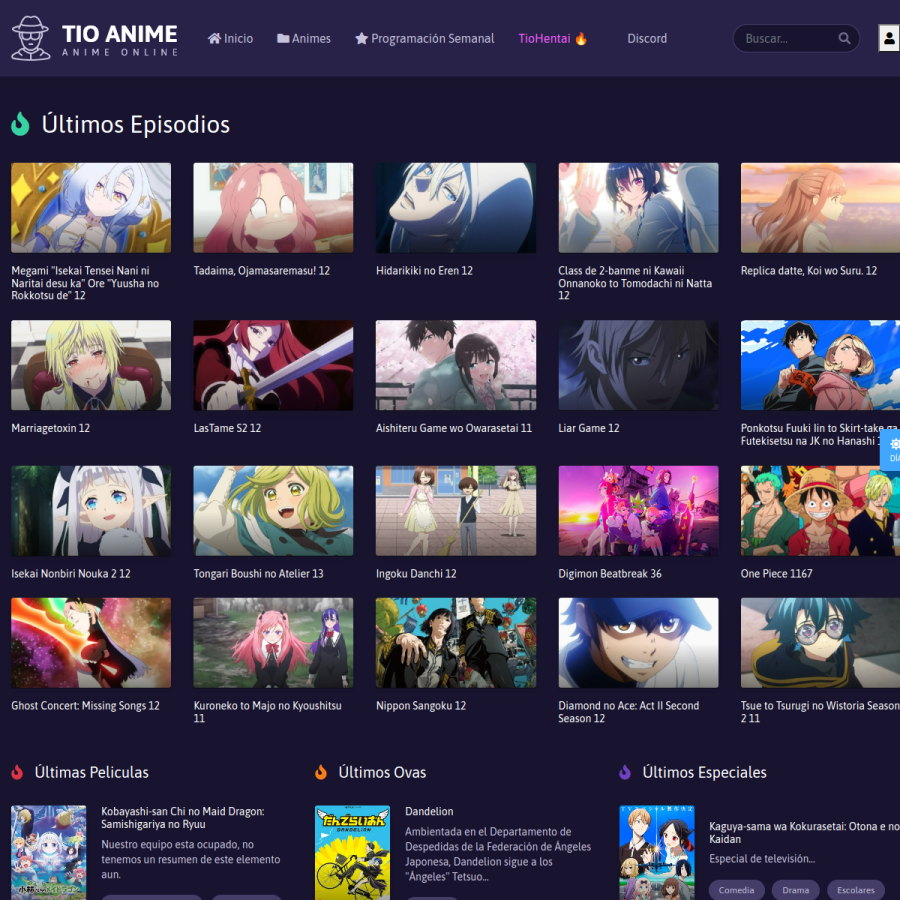This screenshot has width=900, height=900.
Task: Click the star icon beside Programación Semanal
Action: [x=361, y=38]
